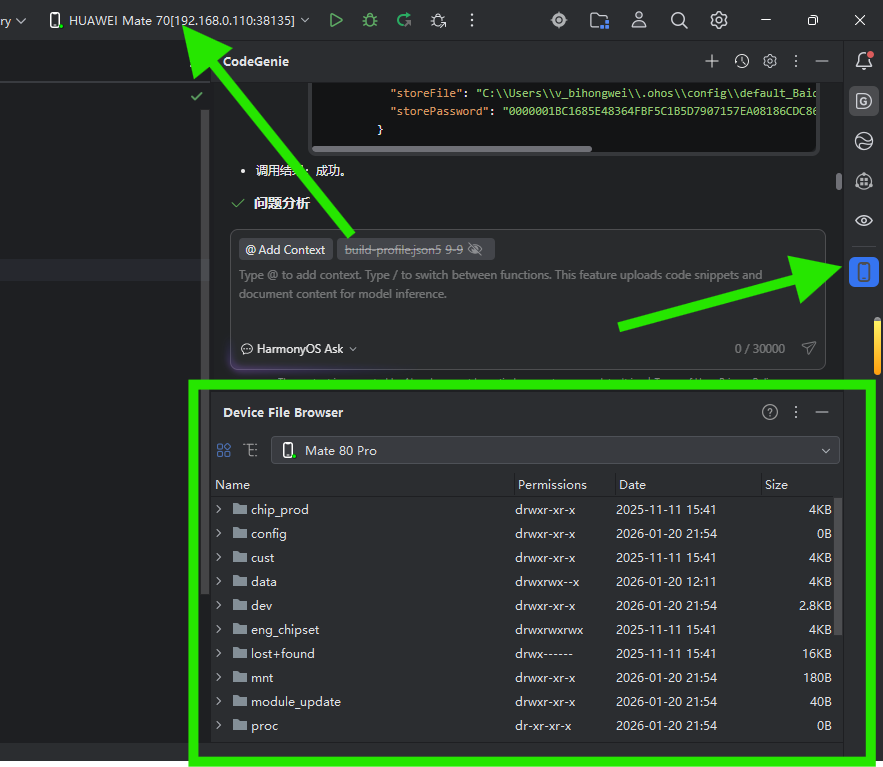Click the code block horizontal scrollbar
Screen dimensions: 883x767
(x=452, y=149)
